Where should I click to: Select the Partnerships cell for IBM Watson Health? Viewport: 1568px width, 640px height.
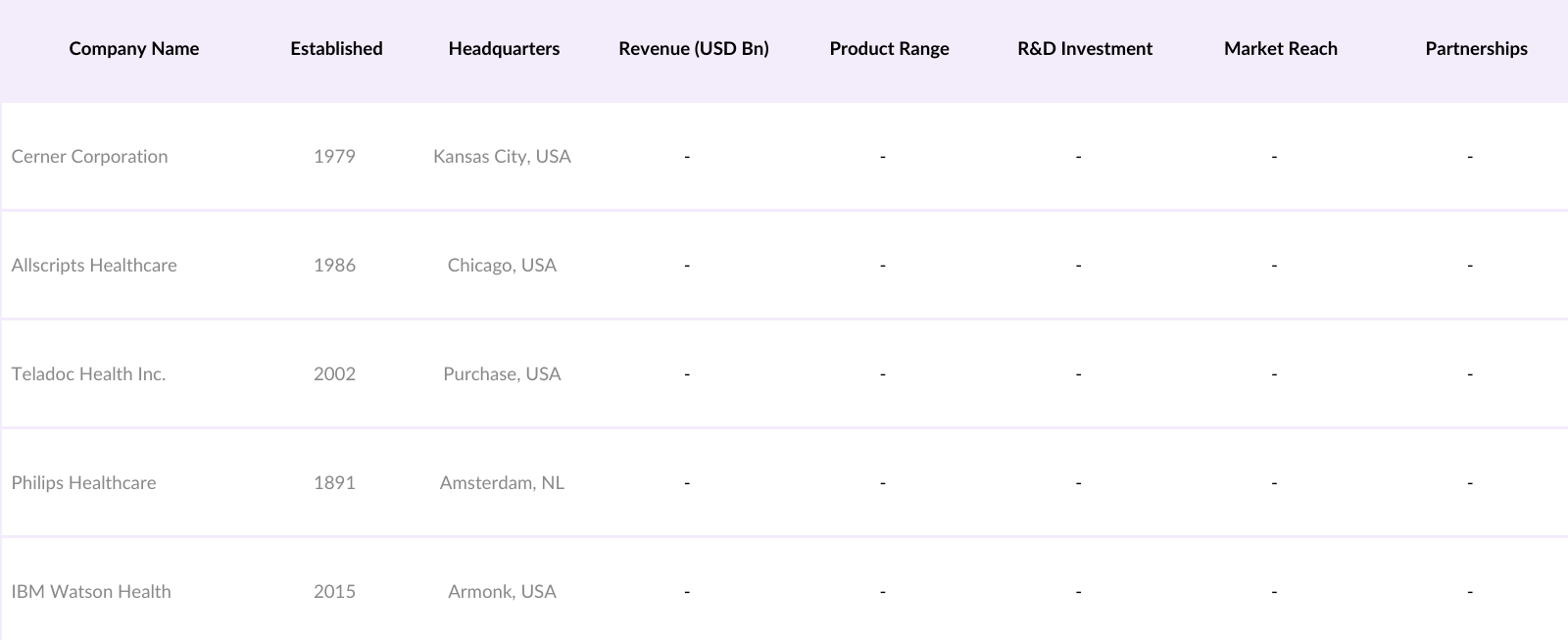point(1469,592)
